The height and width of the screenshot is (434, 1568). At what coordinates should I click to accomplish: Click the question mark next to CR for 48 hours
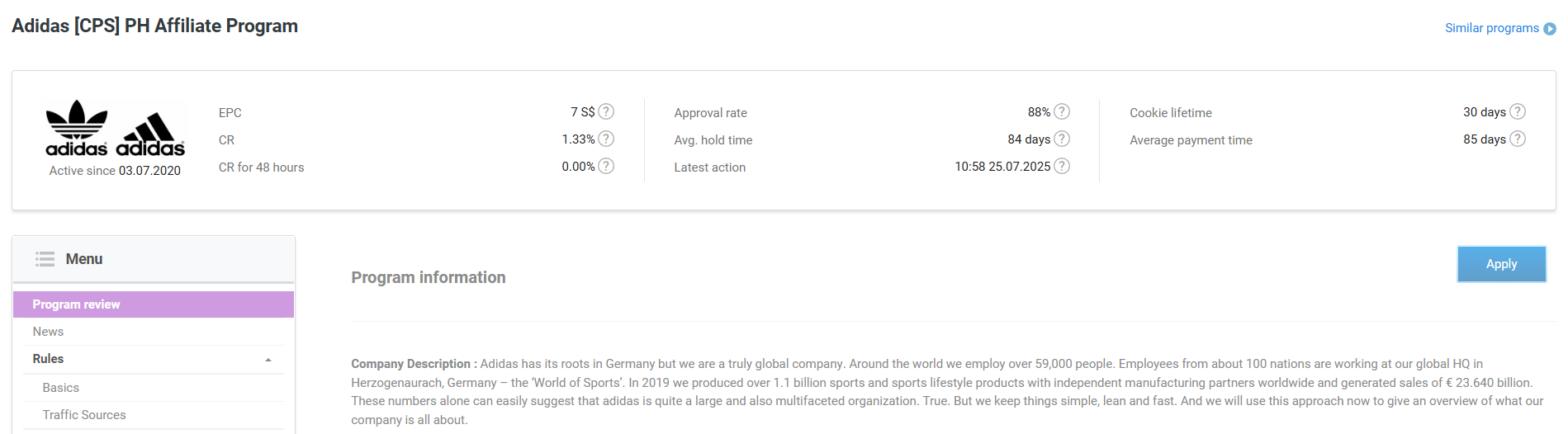click(x=606, y=166)
